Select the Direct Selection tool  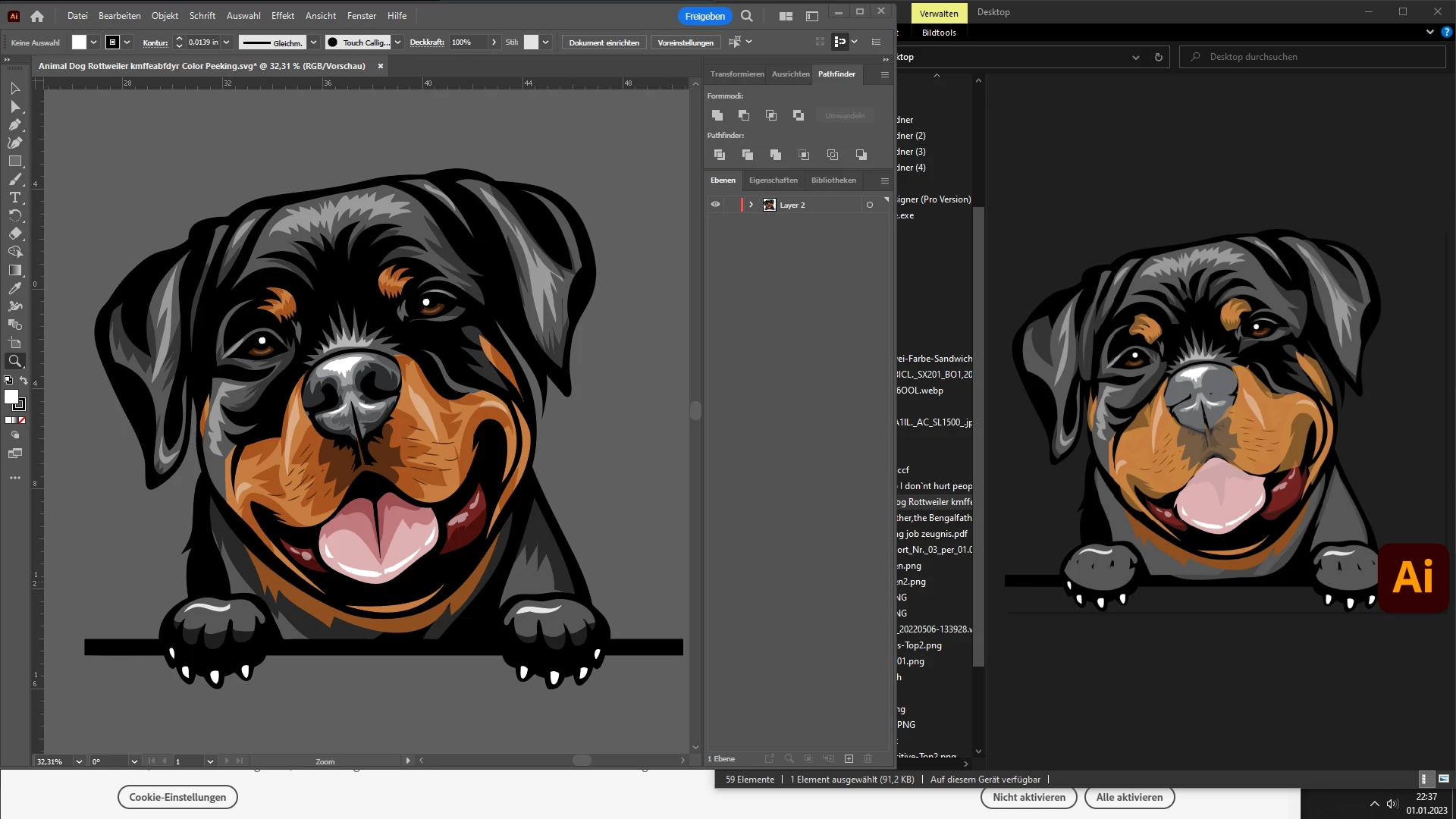[x=15, y=107]
